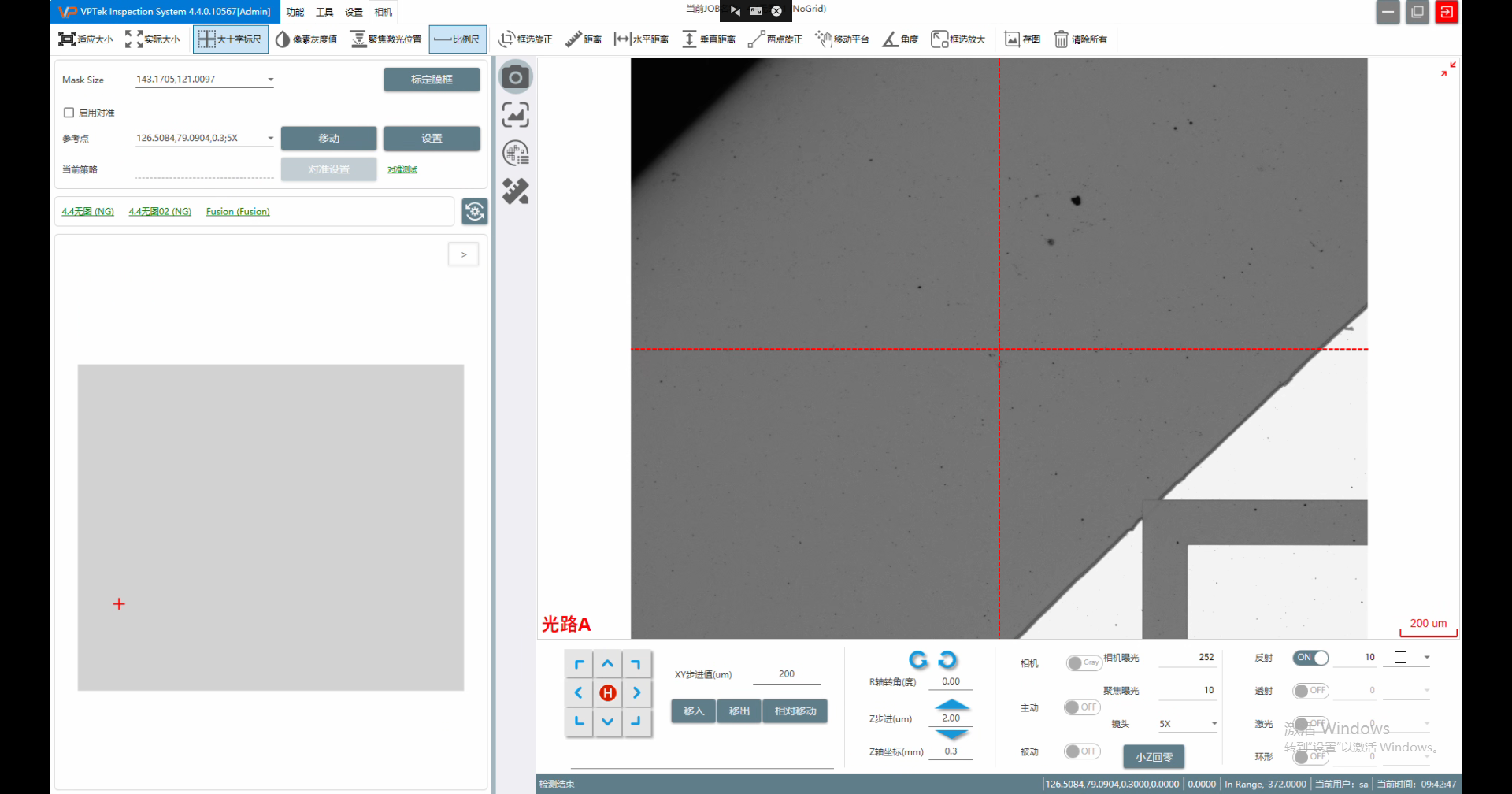
Task: Turn off the reflection light toggle
Action: click(1310, 658)
